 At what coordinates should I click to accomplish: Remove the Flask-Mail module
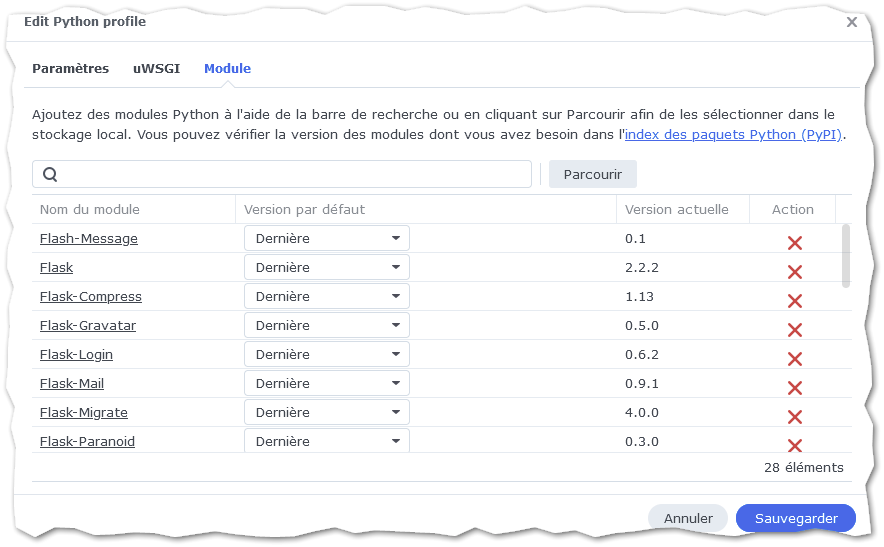tap(795, 388)
